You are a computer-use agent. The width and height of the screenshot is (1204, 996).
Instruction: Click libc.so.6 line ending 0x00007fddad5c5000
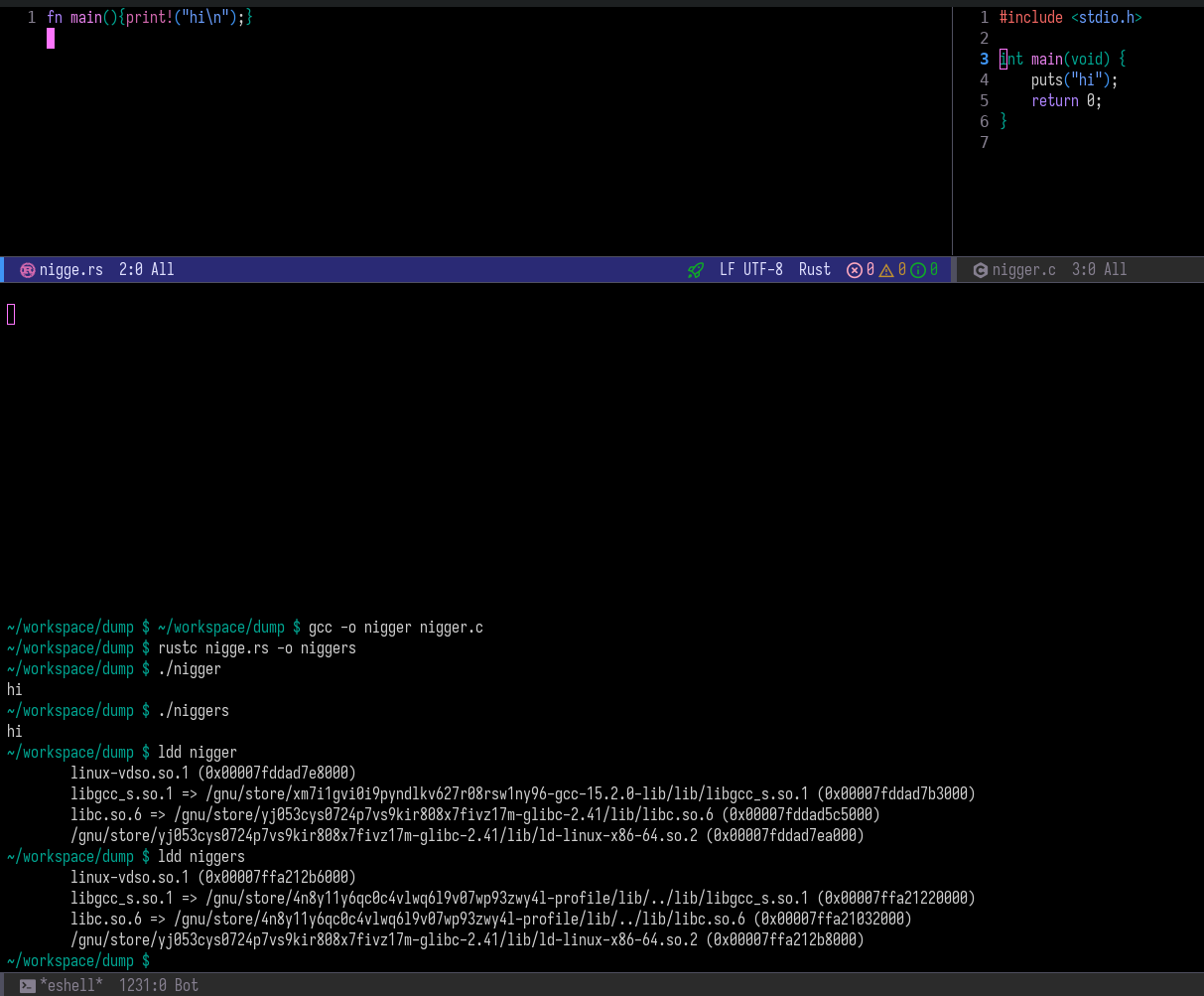click(475, 815)
